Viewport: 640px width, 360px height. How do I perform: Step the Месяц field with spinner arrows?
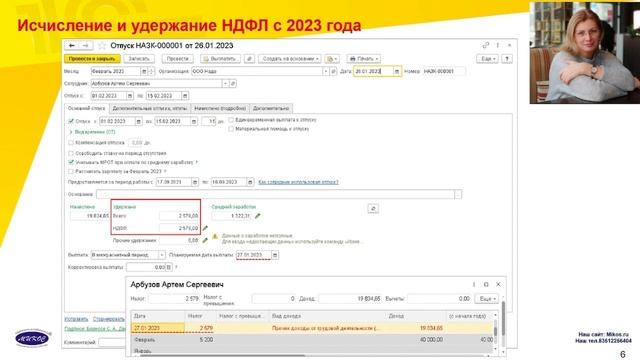point(151,71)
